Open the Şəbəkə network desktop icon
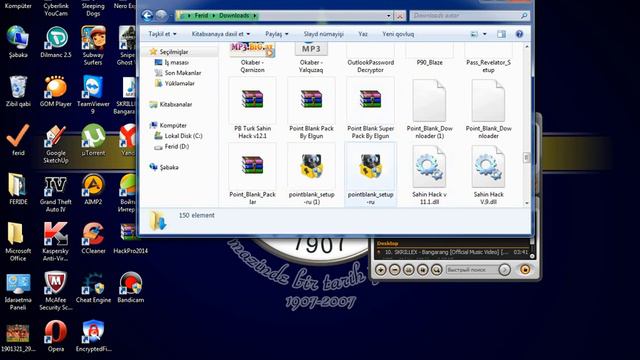 tap(18, 42)
